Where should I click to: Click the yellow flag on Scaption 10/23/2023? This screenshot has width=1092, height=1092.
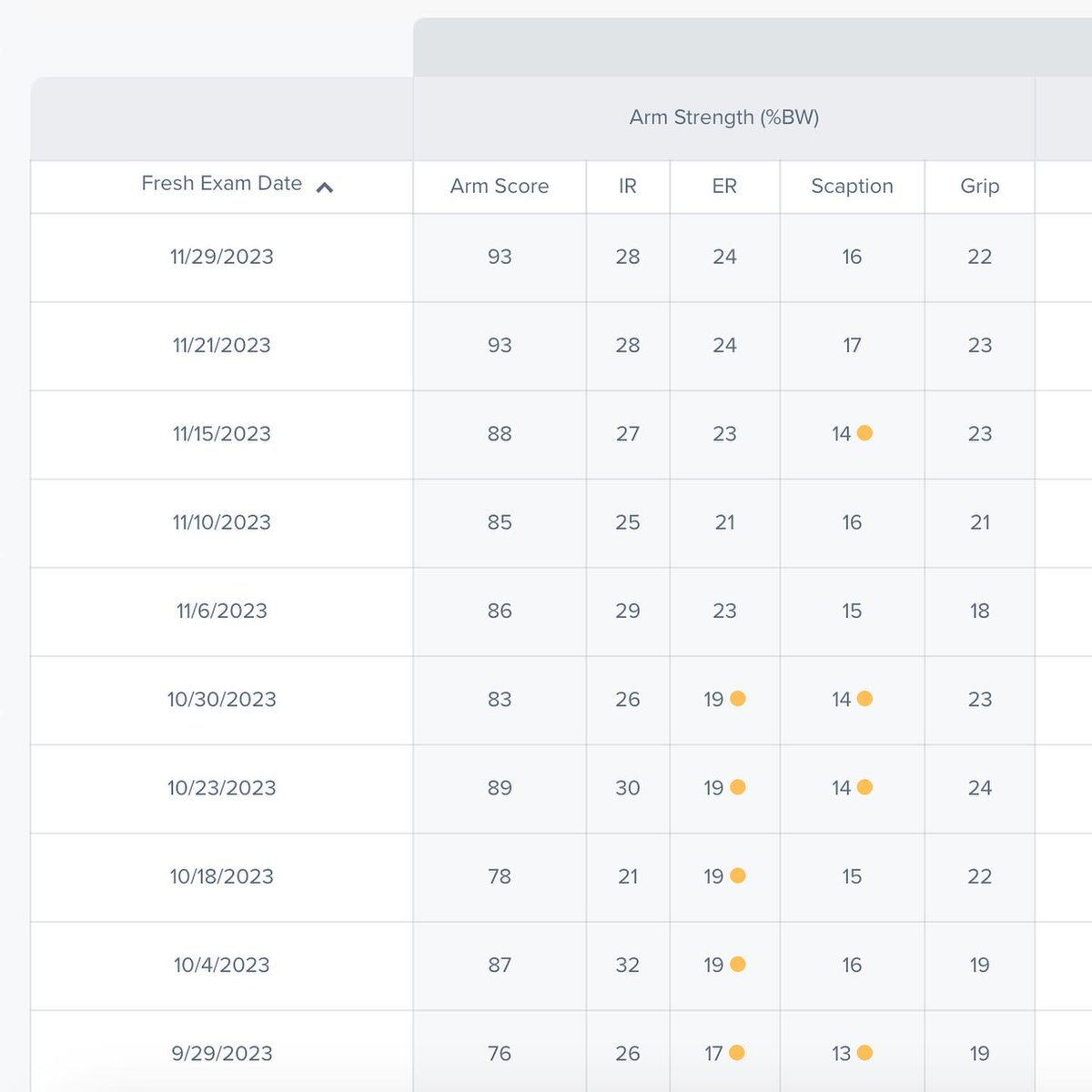pos(864,787)
